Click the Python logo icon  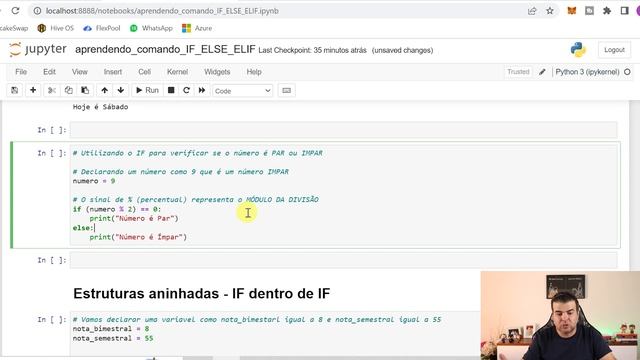[x=578, y=50]
